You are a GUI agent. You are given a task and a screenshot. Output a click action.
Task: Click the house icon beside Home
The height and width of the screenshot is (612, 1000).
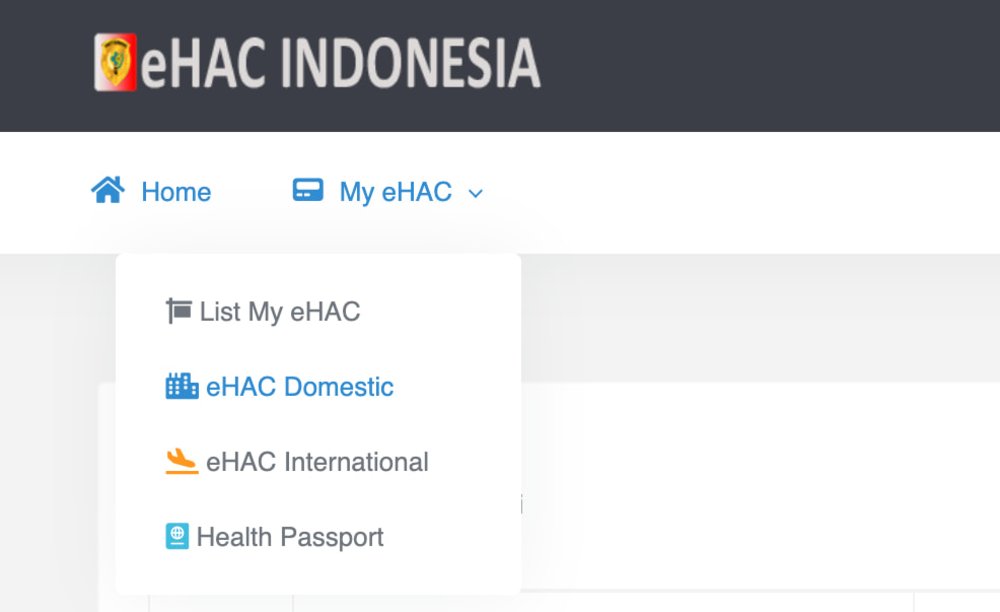tap(106, 189)
